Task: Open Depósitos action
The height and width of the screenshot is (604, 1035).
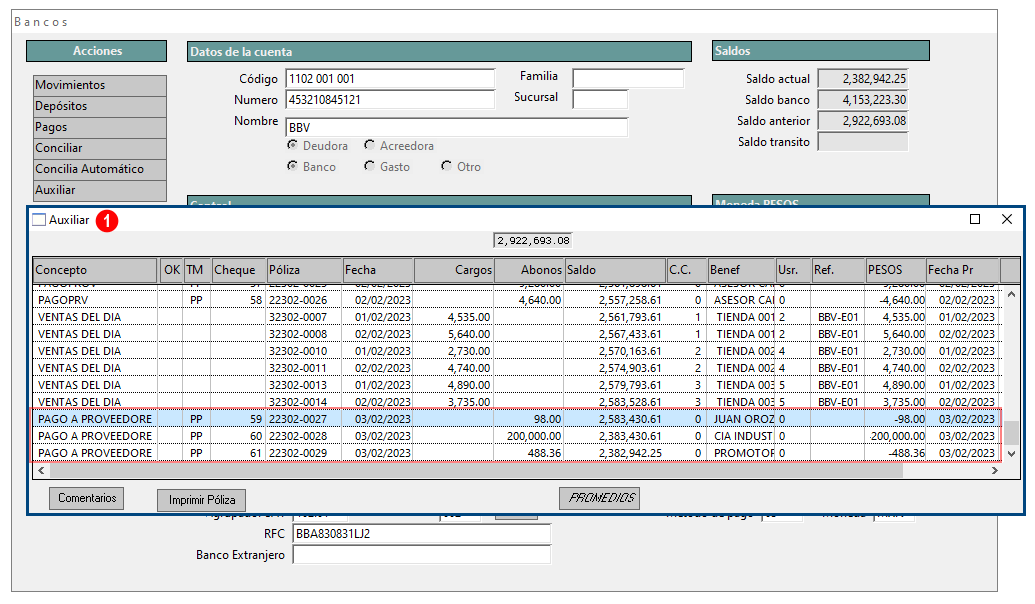Action: tap(100, 106)
